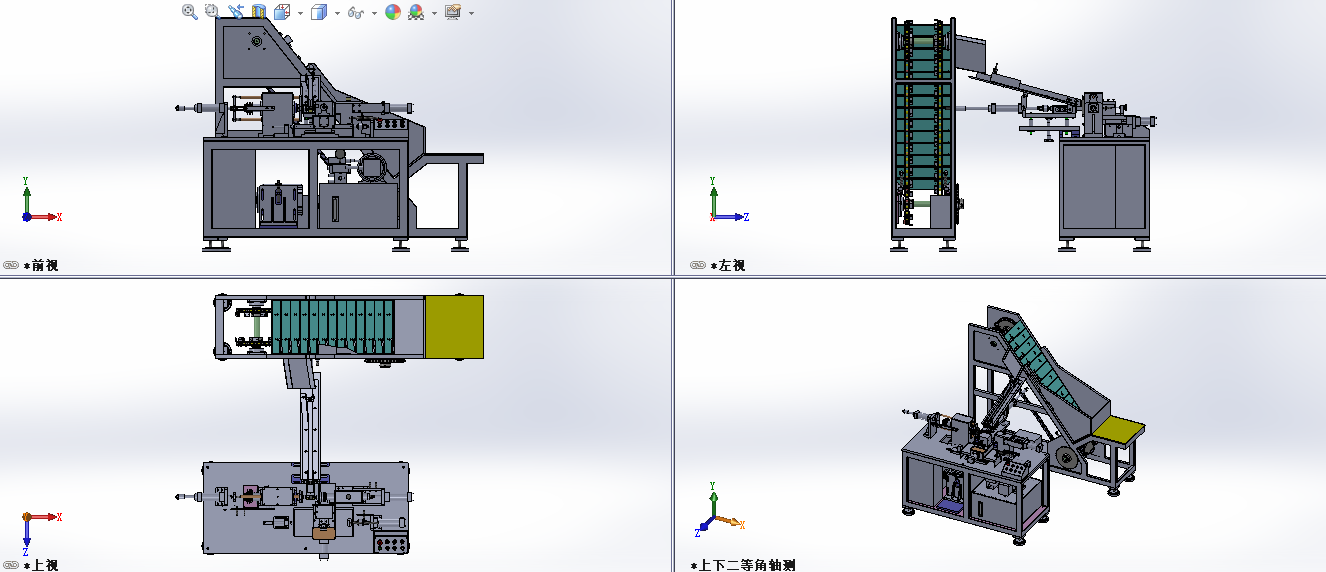Image resolution: width=1326 pixels, height=572 pixels.
Task: Click link icon beside 左视 view label
Action: [698, 265]
